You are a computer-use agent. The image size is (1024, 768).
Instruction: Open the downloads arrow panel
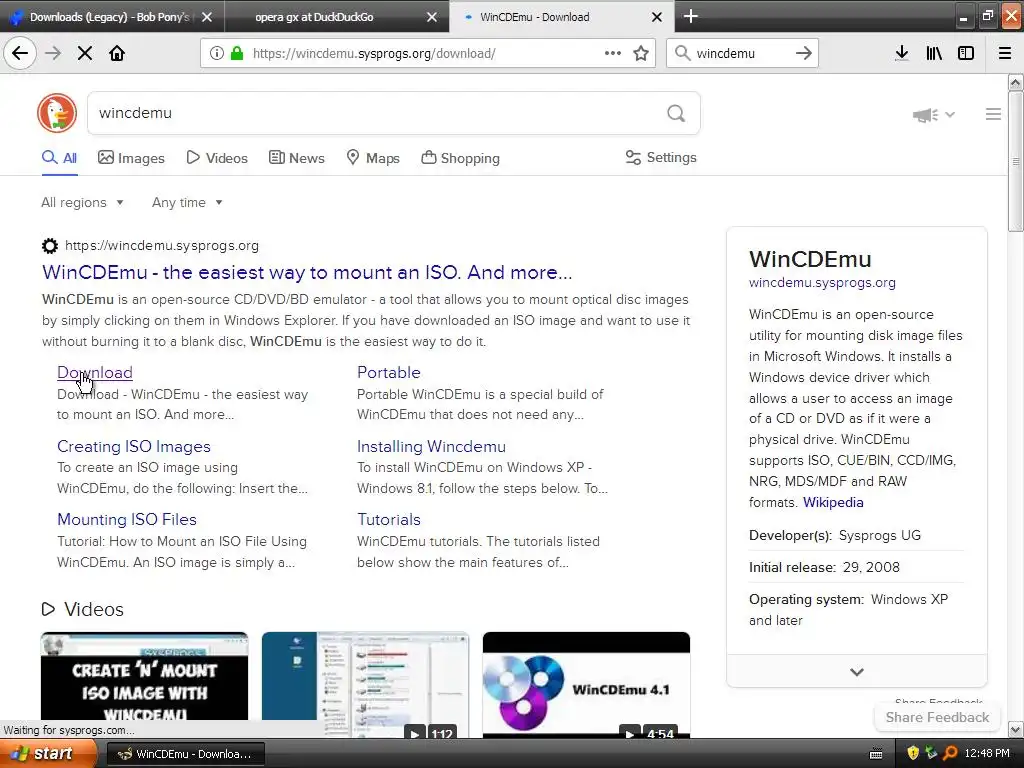coord(902,53)
